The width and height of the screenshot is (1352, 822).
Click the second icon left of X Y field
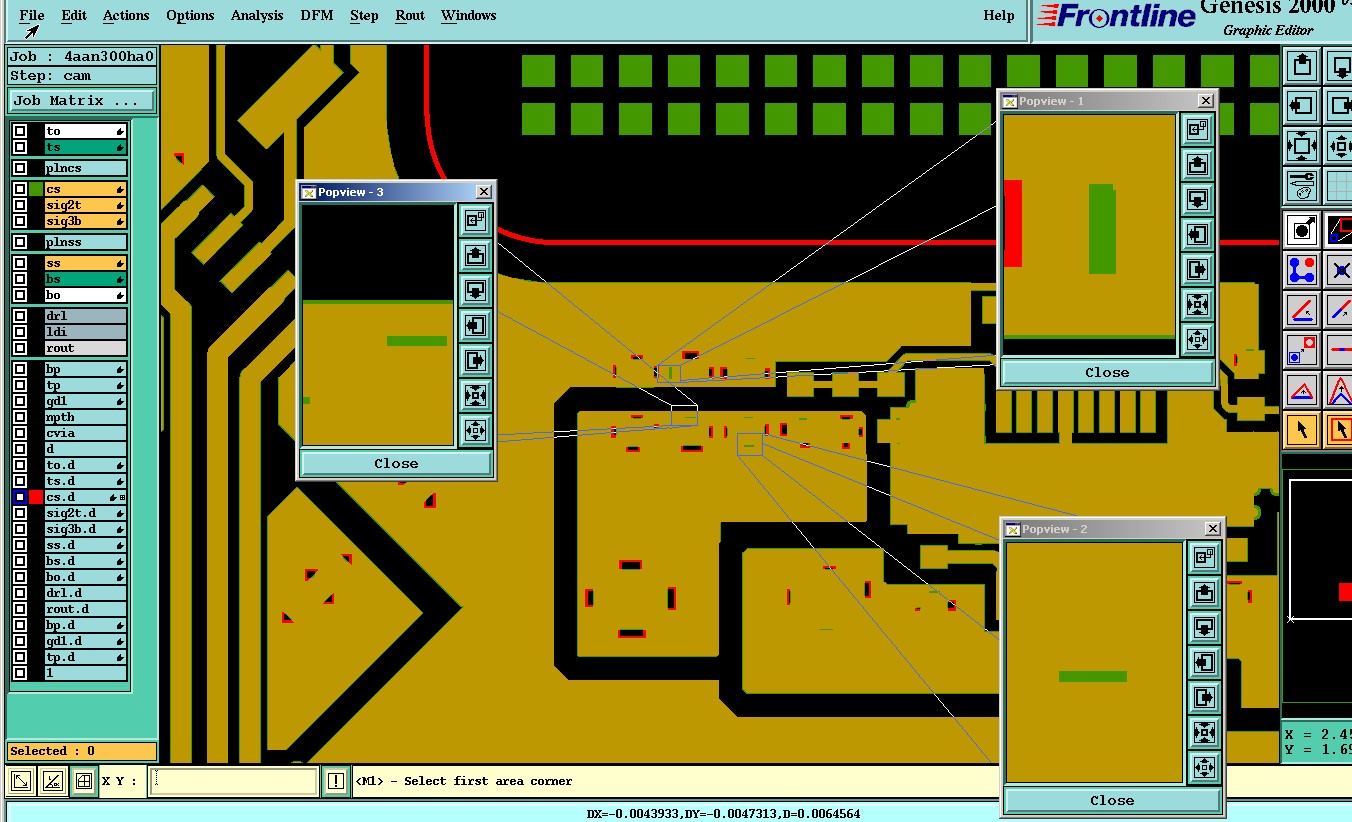53,781
